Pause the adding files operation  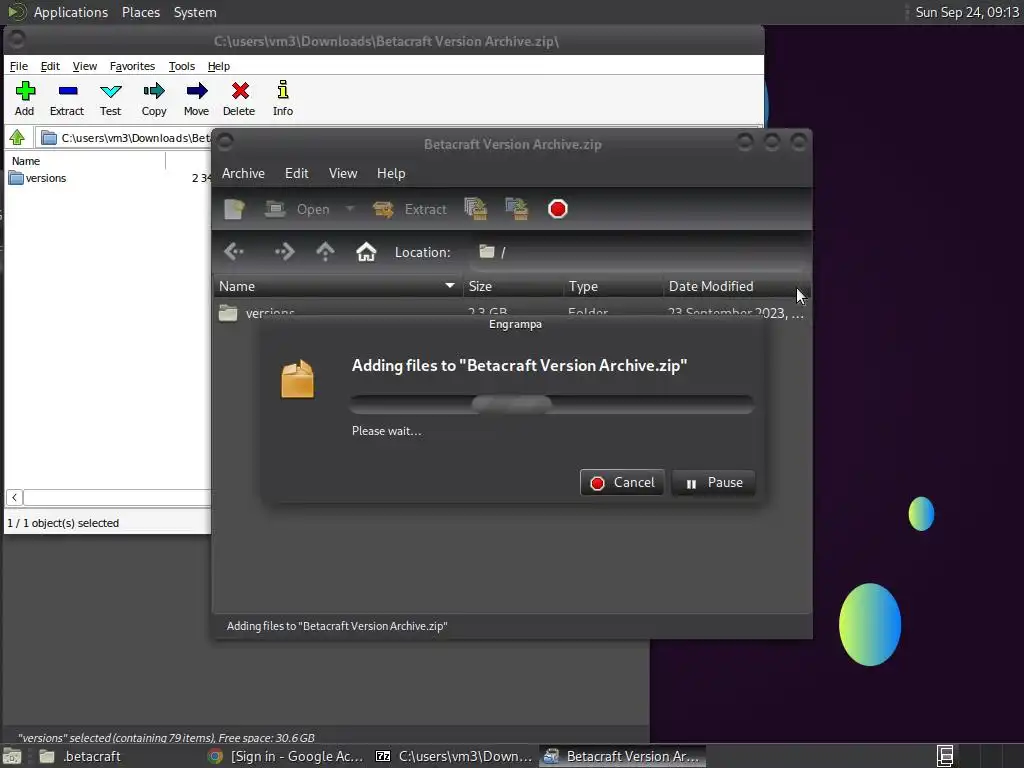(713, 483)
